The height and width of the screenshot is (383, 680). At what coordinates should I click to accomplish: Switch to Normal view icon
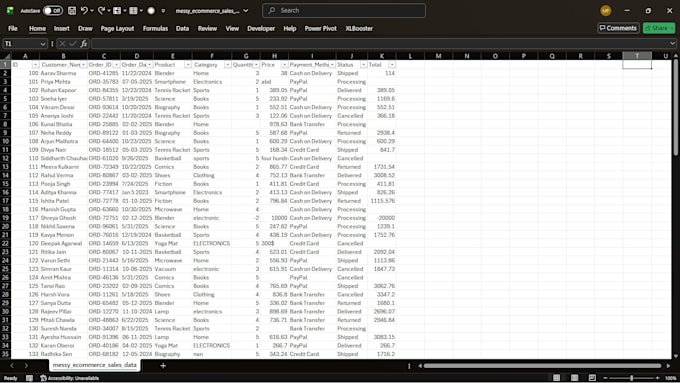[x=556, y=378]
